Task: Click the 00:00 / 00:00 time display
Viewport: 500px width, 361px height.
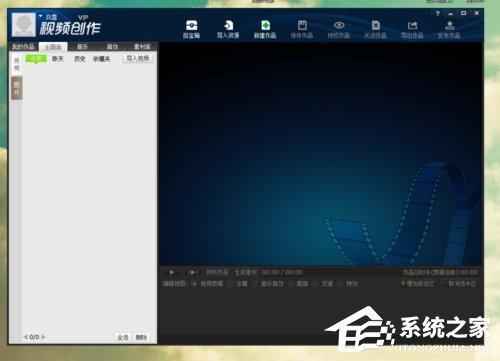Action: tap(282, 272)
